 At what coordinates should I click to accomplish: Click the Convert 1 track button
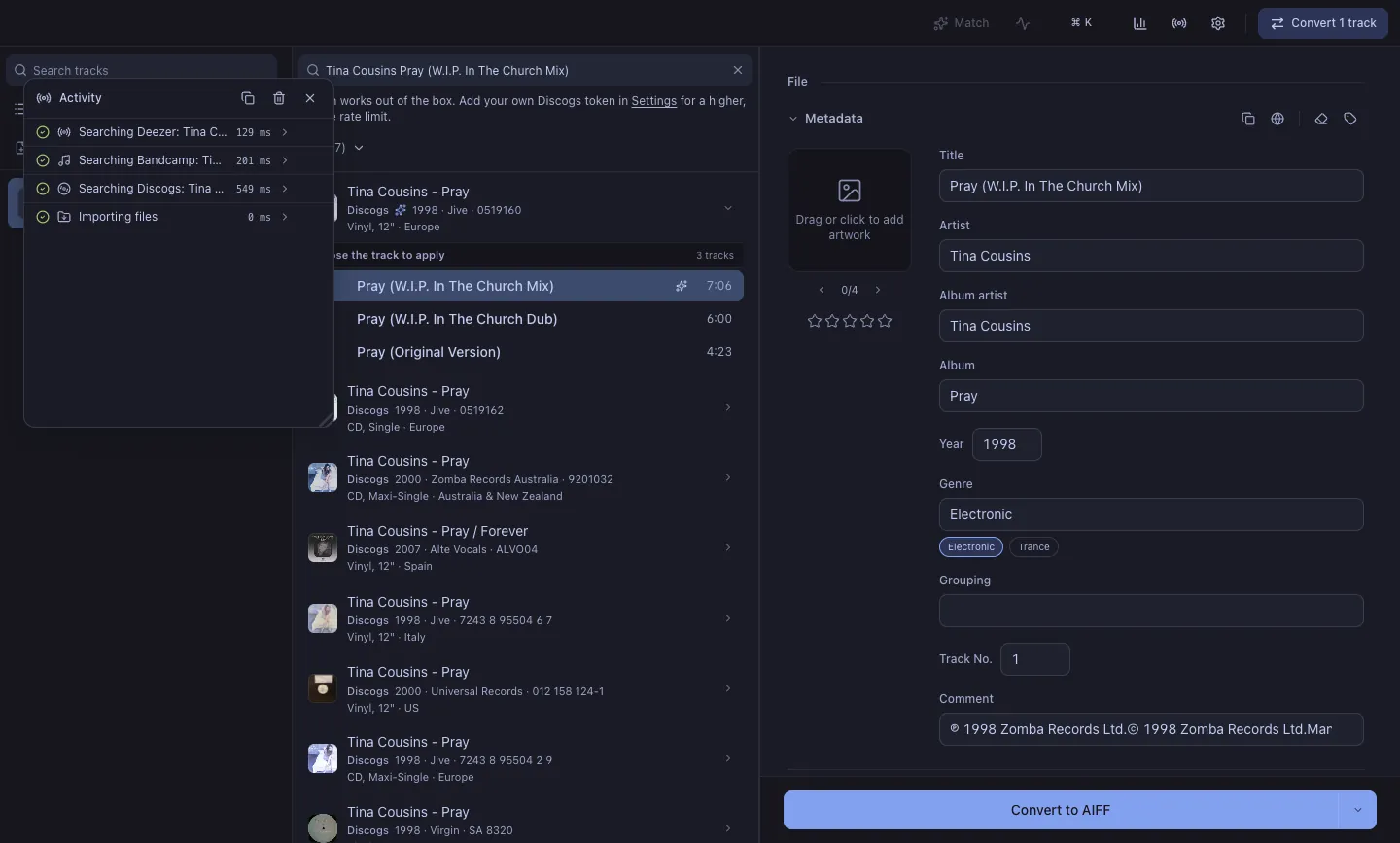click(x=1323, y=23)
